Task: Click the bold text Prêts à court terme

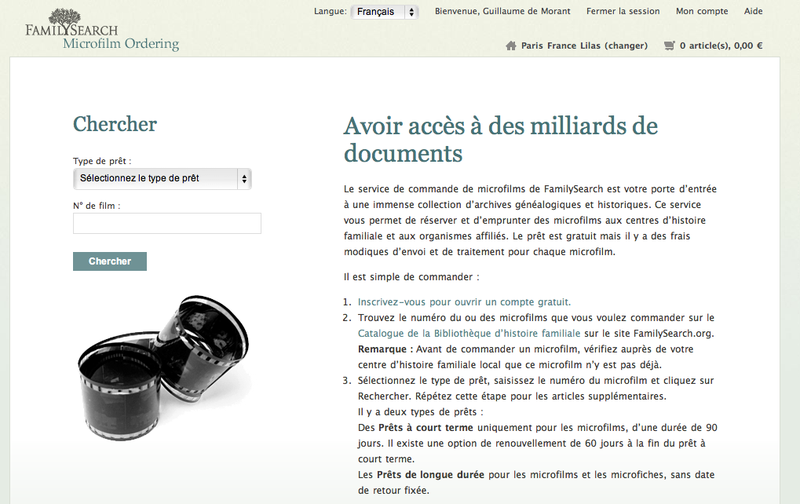Action: (426, 428)
